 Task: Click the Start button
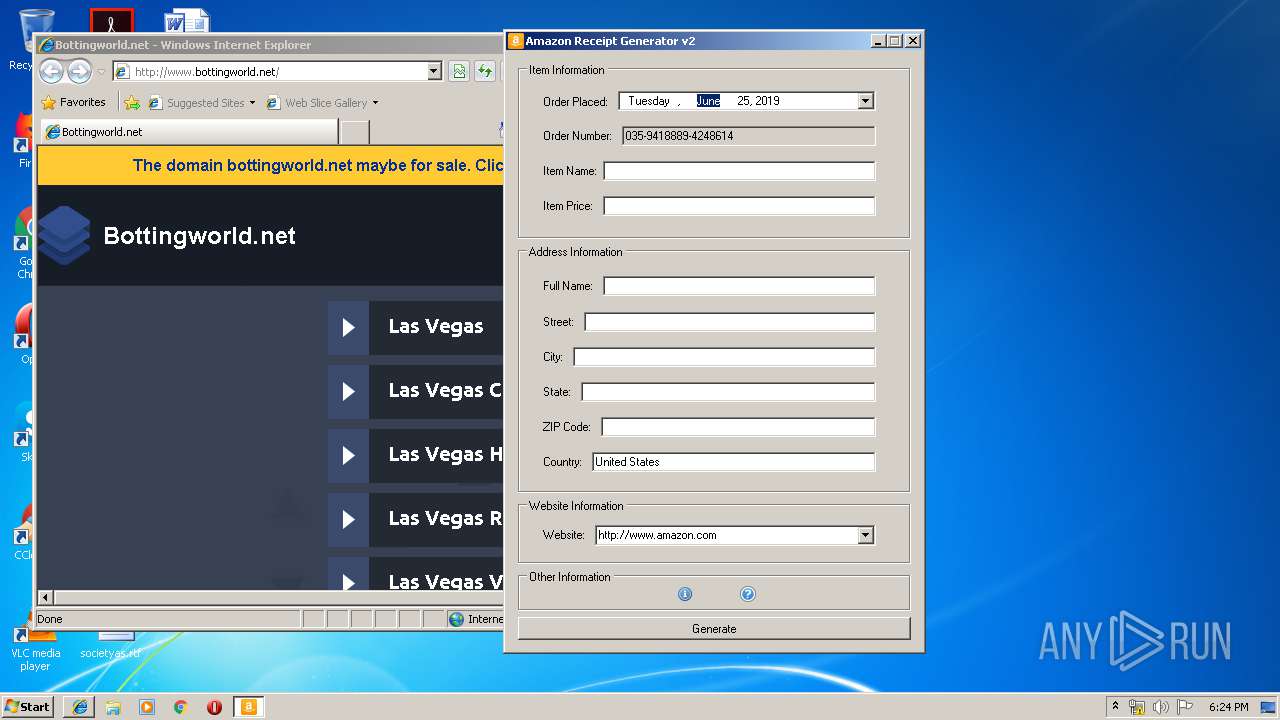[28, 707]
